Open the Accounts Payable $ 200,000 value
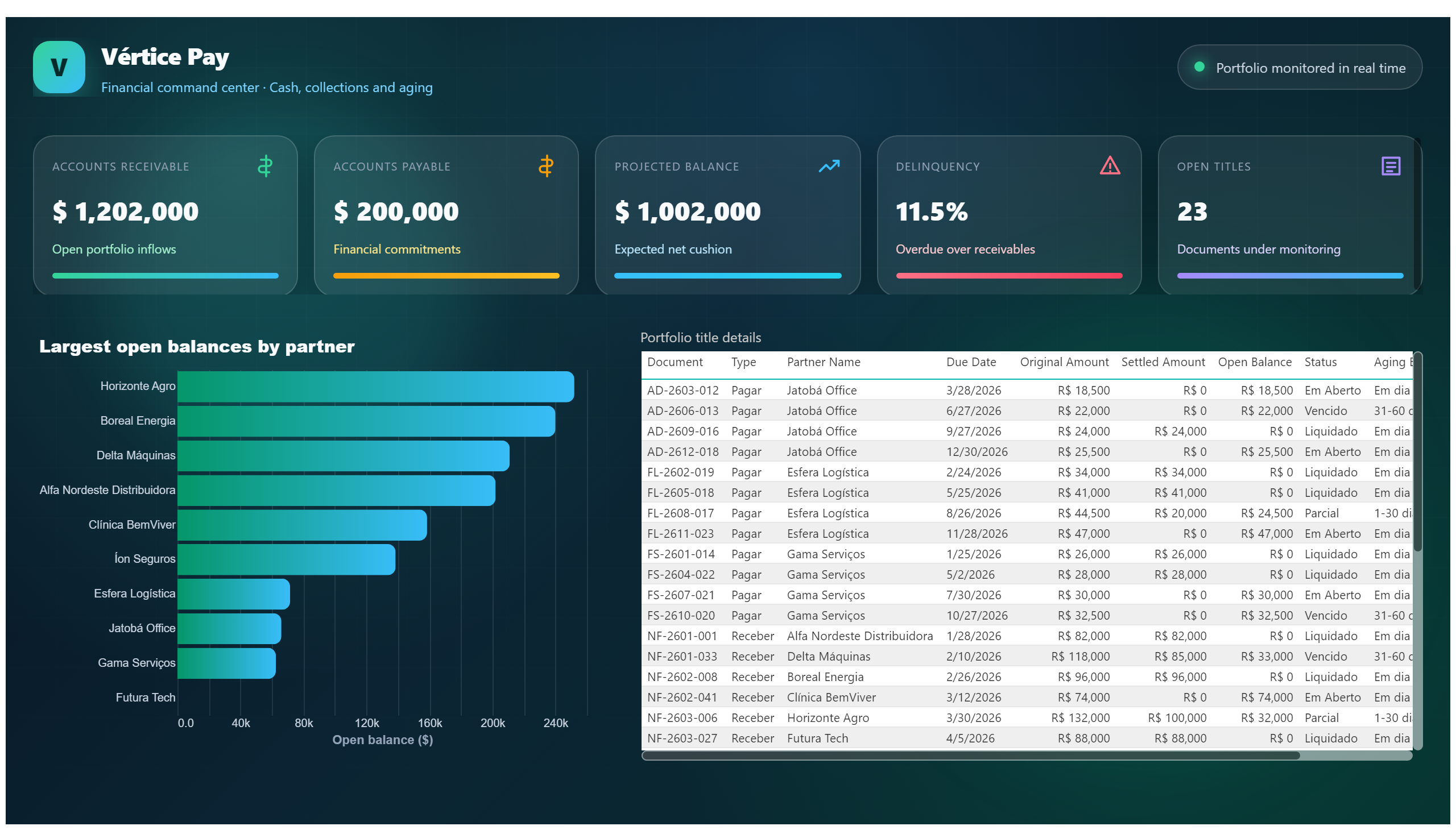1456x830 pixels. (x=396, y=211)
